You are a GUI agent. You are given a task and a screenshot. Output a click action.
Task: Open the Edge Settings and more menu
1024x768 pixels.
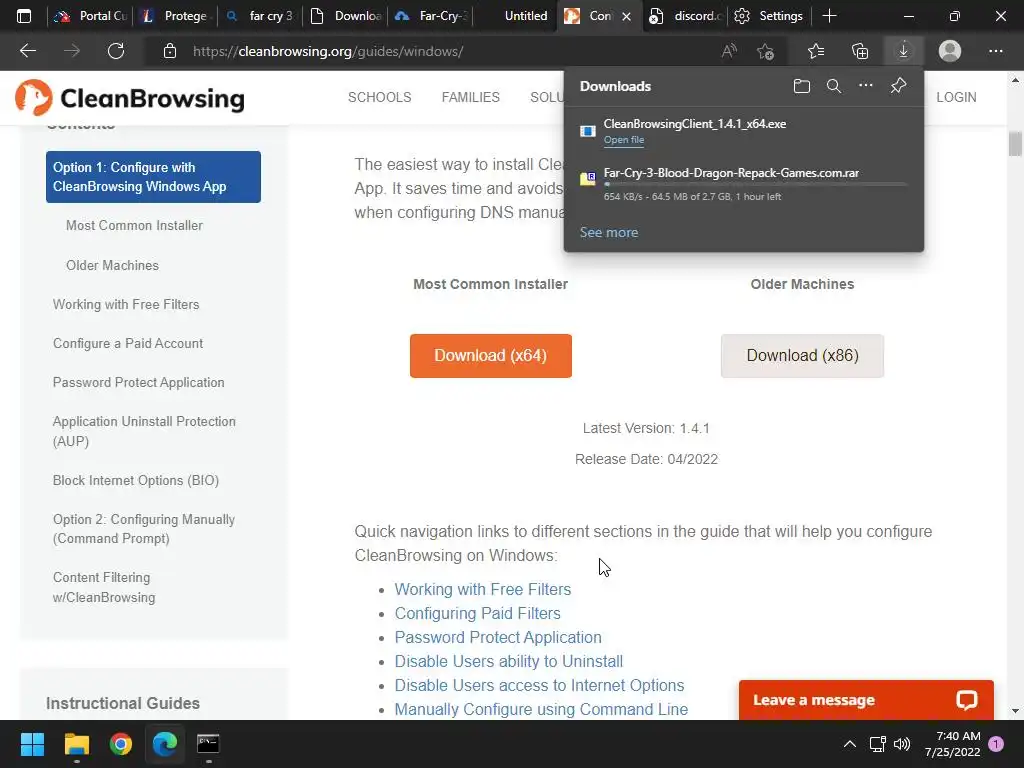tap(995, 51)
